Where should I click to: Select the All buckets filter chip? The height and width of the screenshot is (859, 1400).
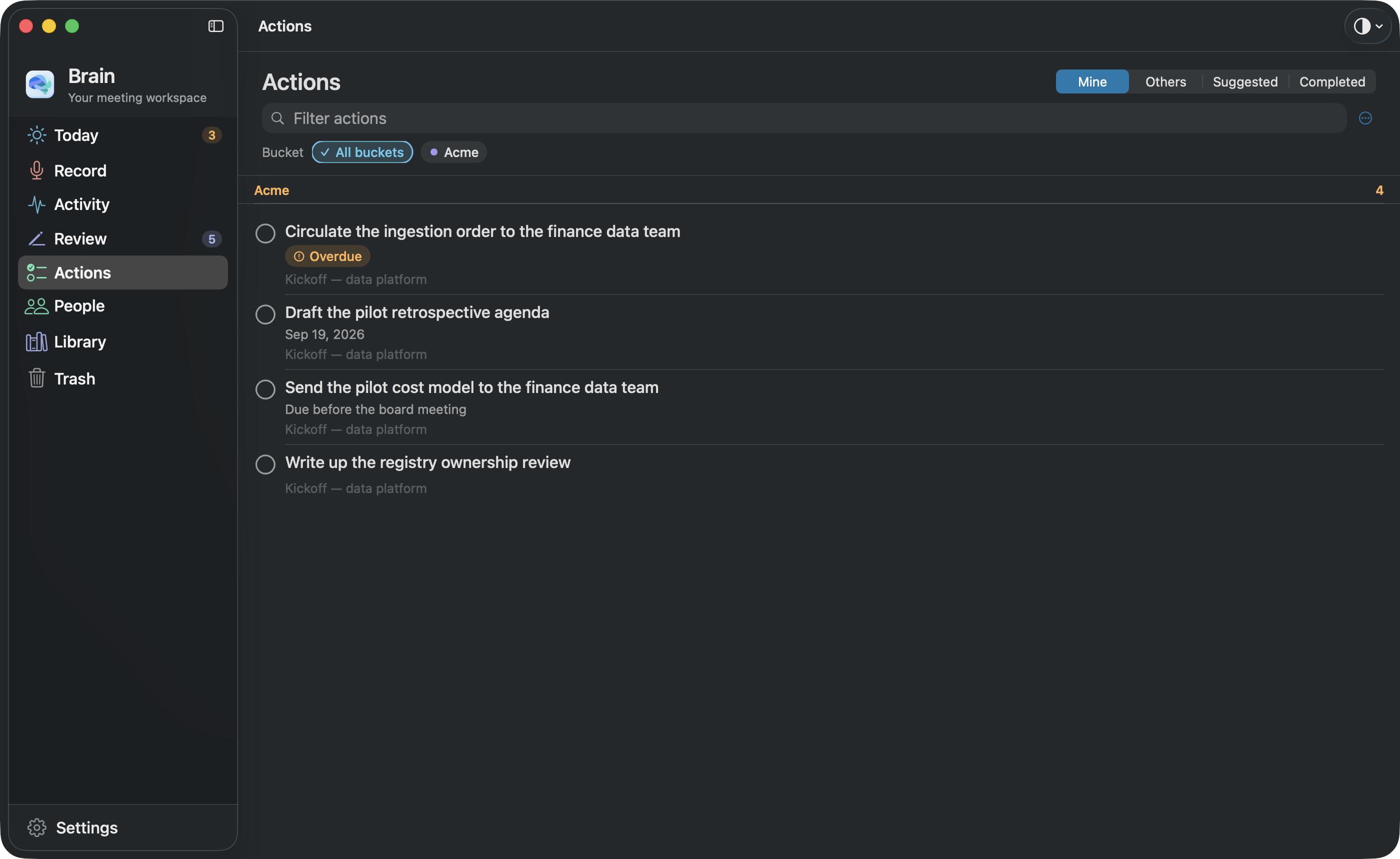tap(362, 152)
